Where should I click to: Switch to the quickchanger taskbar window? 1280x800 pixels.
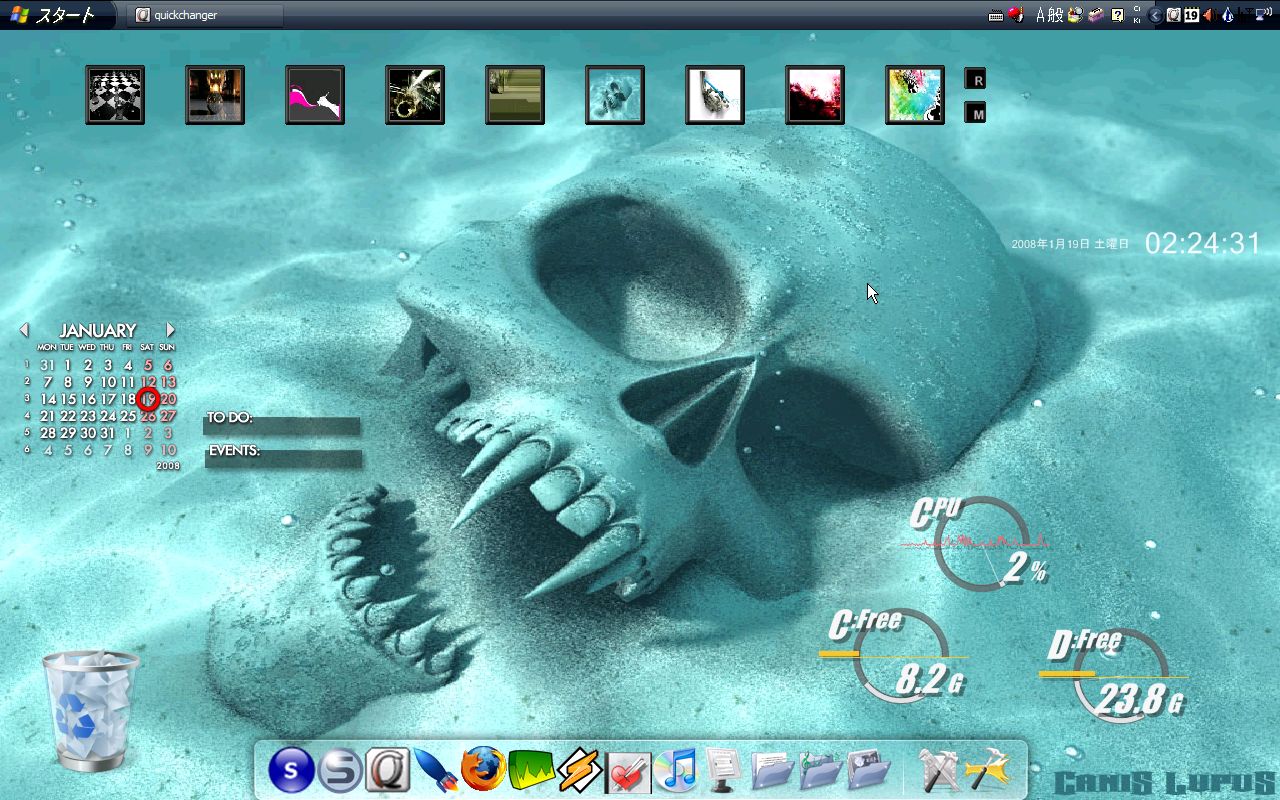(x=206, y=15)
